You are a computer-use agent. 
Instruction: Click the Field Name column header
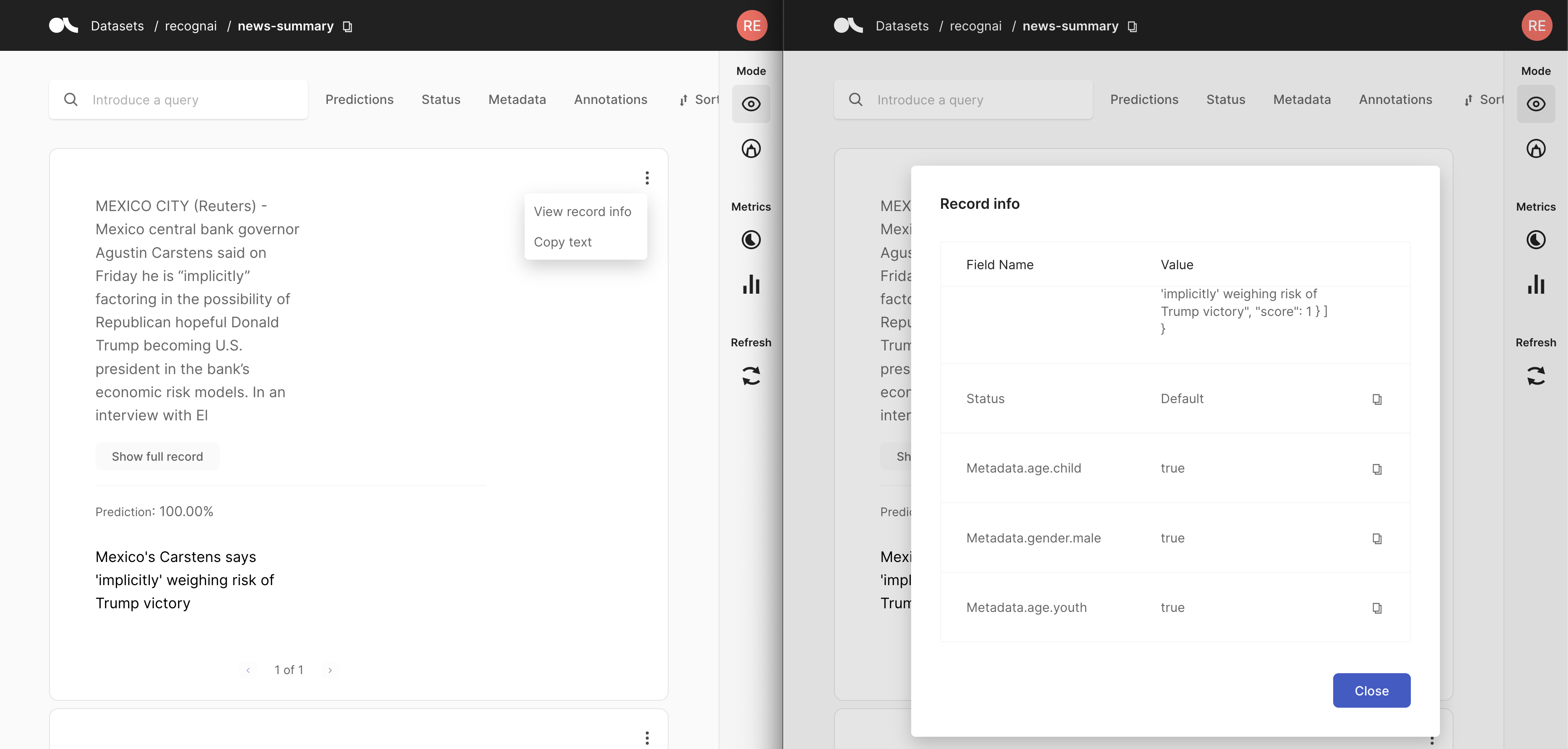point(999,265)
